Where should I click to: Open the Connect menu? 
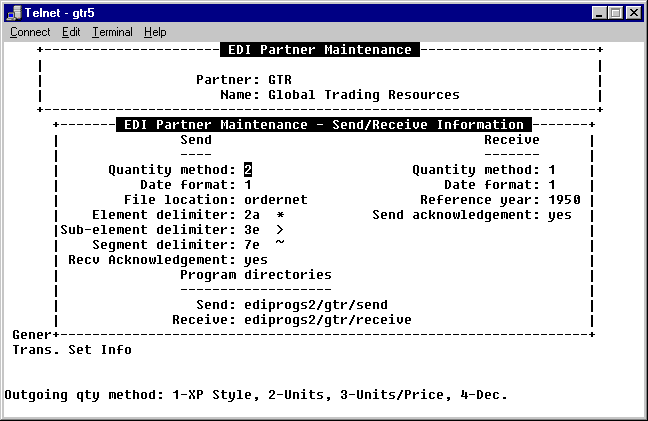(x=30, y=32)
